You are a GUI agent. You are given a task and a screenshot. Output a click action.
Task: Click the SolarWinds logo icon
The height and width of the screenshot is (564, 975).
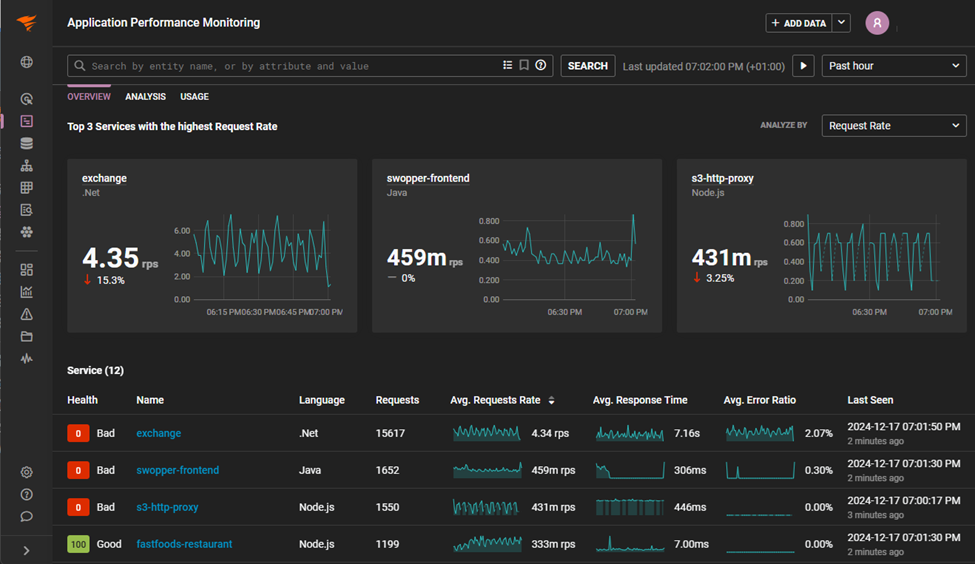tap(26, 23)
